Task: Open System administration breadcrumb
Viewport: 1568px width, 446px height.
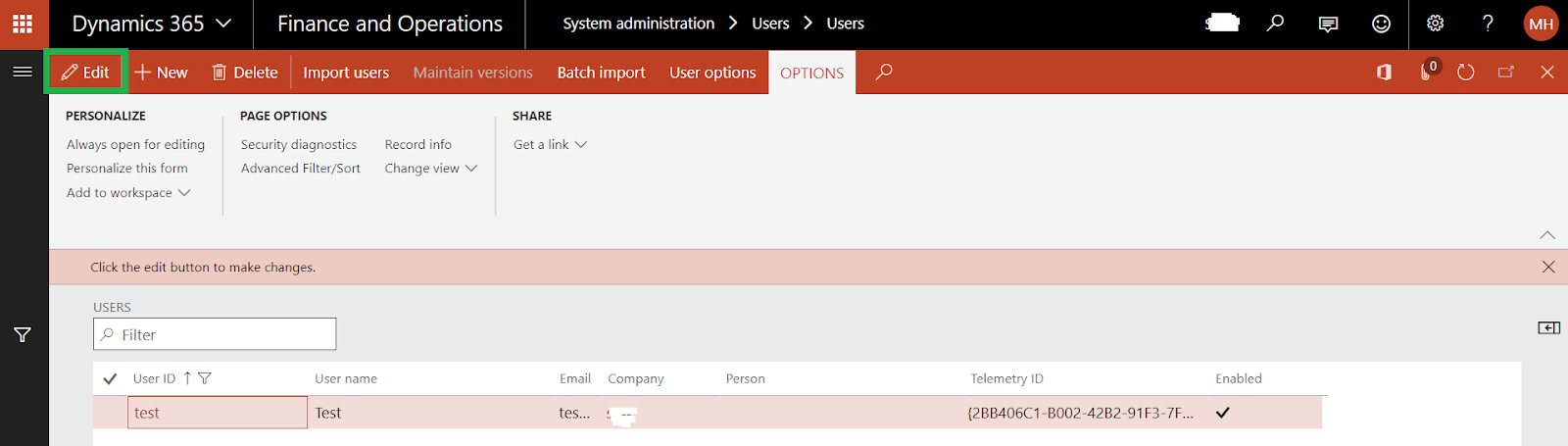Action: (638, 24)
